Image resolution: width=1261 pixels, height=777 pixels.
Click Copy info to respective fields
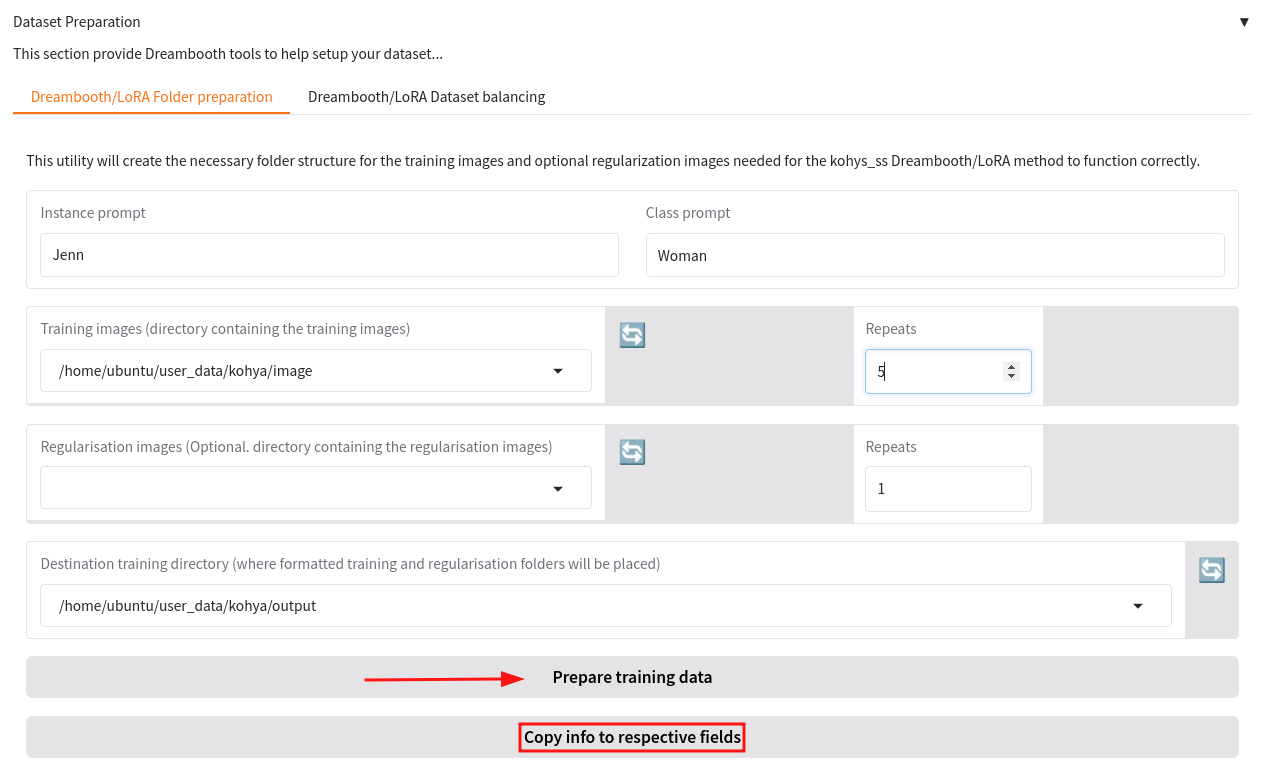point(632,738)
